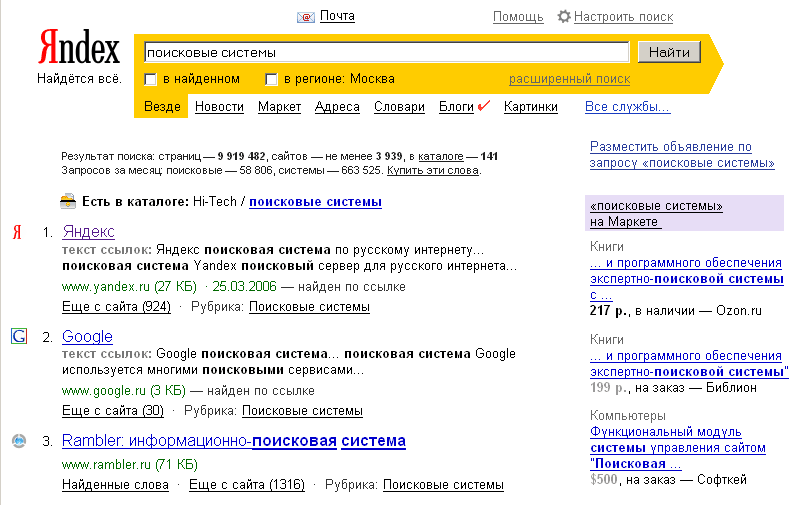The height and width of the screenshot is (505, 799).
Task: Open the Яндекс result title
Action: coord(88,232)
